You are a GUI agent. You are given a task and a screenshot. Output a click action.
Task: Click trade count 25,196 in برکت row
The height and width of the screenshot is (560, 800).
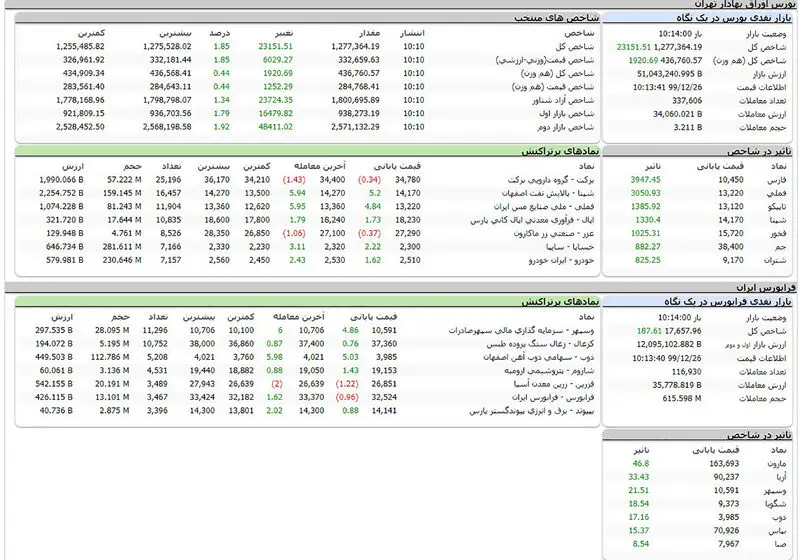point(168,180)
